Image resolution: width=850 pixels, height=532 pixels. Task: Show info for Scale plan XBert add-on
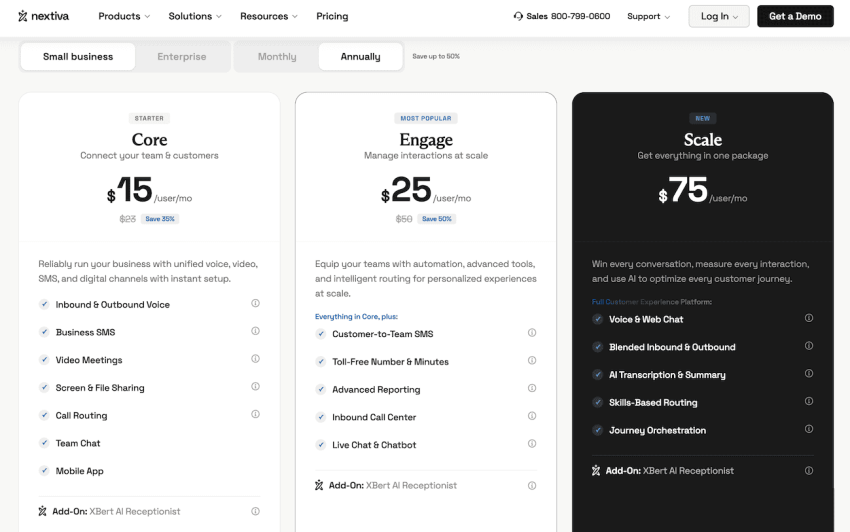click(x=809, y=470)
